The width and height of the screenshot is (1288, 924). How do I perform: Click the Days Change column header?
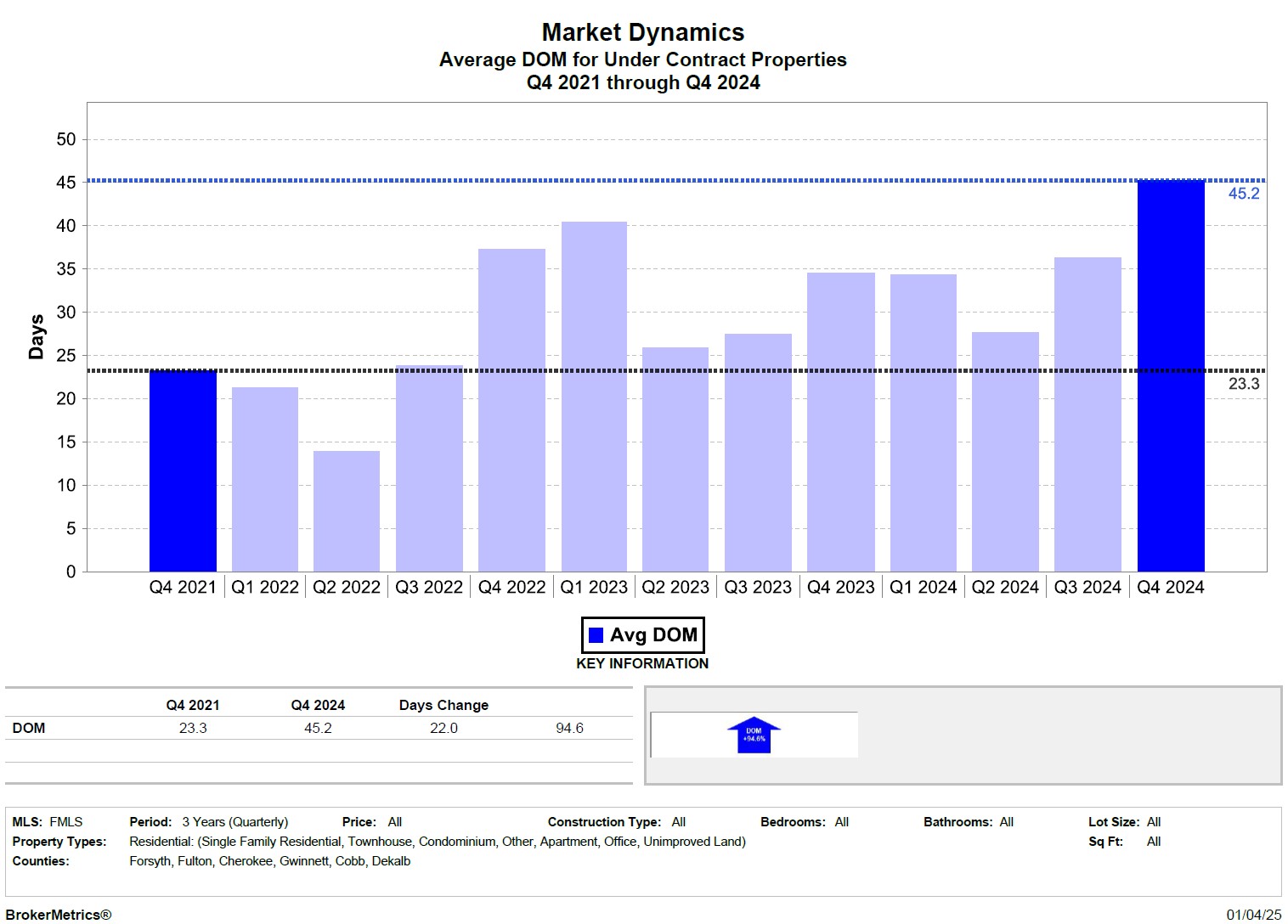tap(443, 705)
